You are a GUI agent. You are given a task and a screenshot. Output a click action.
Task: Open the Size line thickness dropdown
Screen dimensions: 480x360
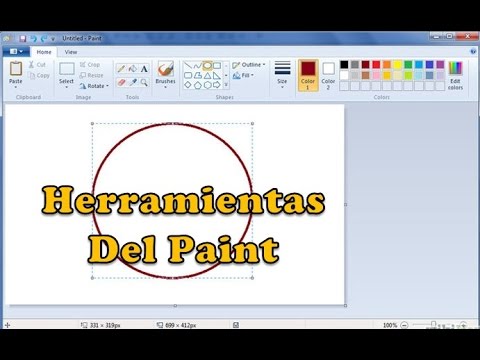[282, 75]
